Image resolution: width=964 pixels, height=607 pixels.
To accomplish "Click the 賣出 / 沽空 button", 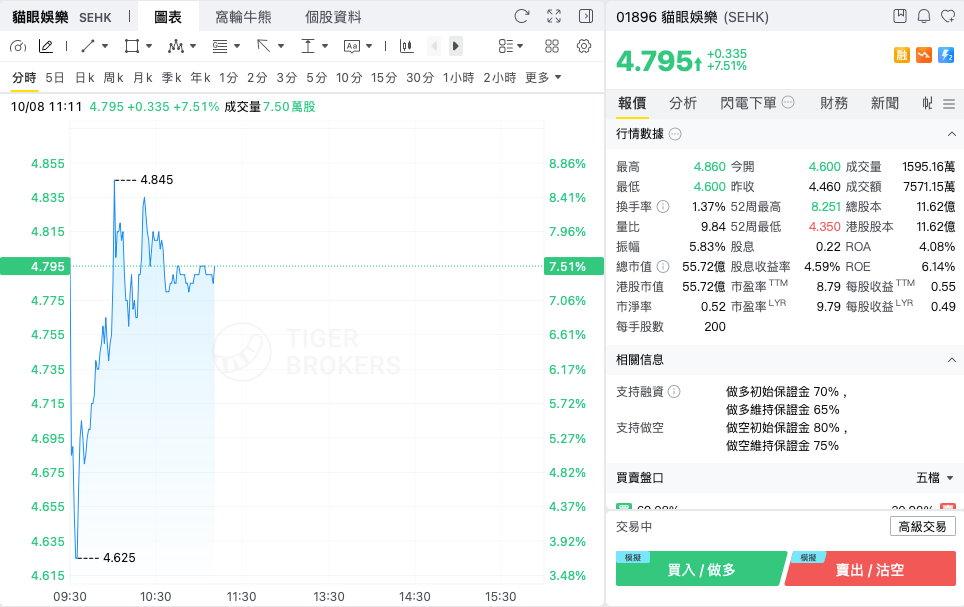I will click(870, 569).
